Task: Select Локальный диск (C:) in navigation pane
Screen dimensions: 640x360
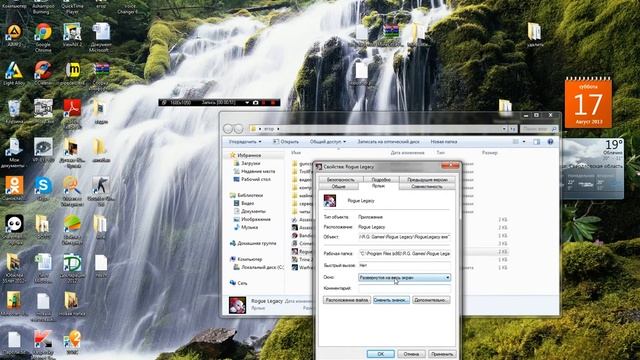Action: pyautogui.click(x=258, y=267)
